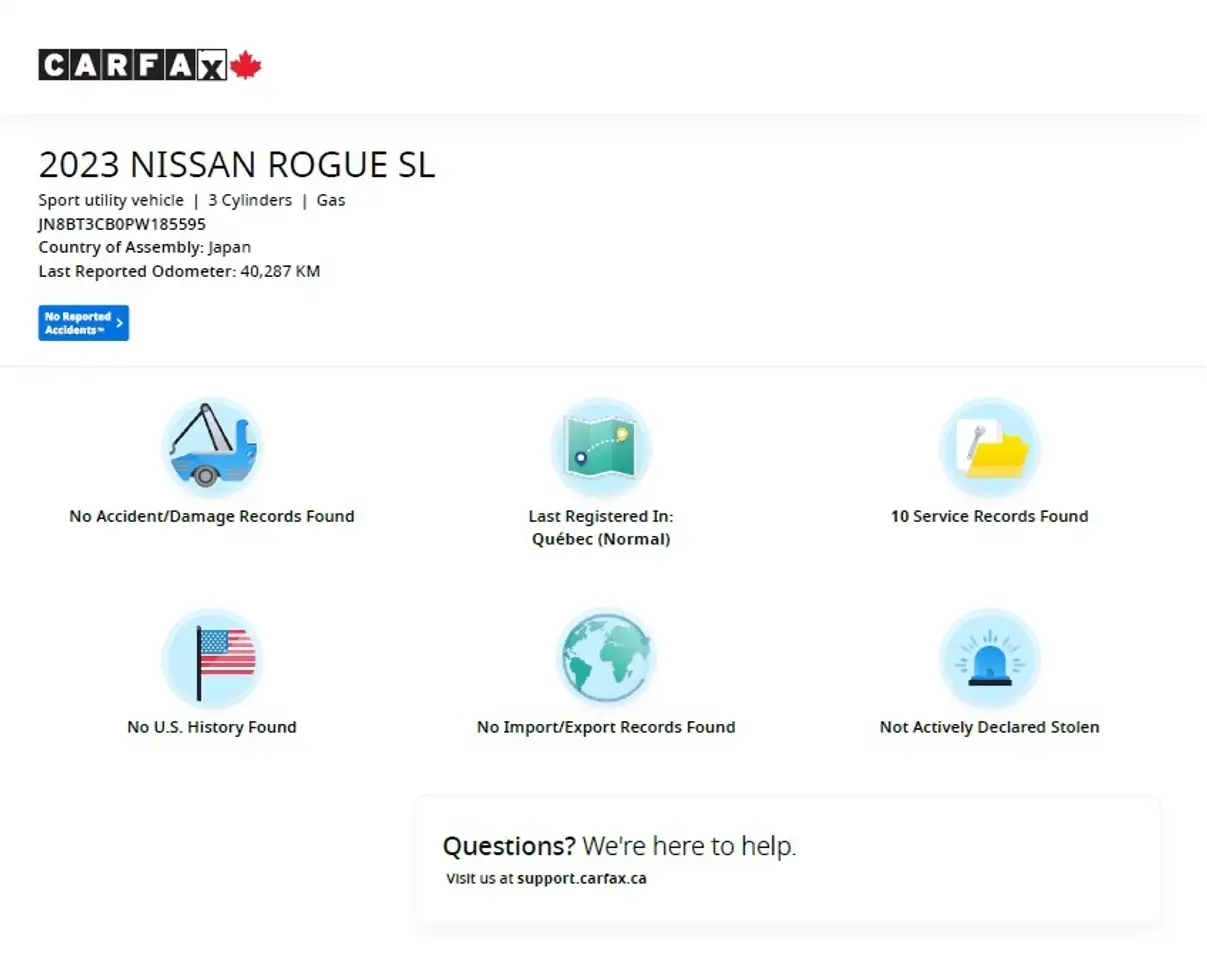Click the CARFAX Canada logo
Viewport: 1207px width, 960px height.
[x=150, y=65]
